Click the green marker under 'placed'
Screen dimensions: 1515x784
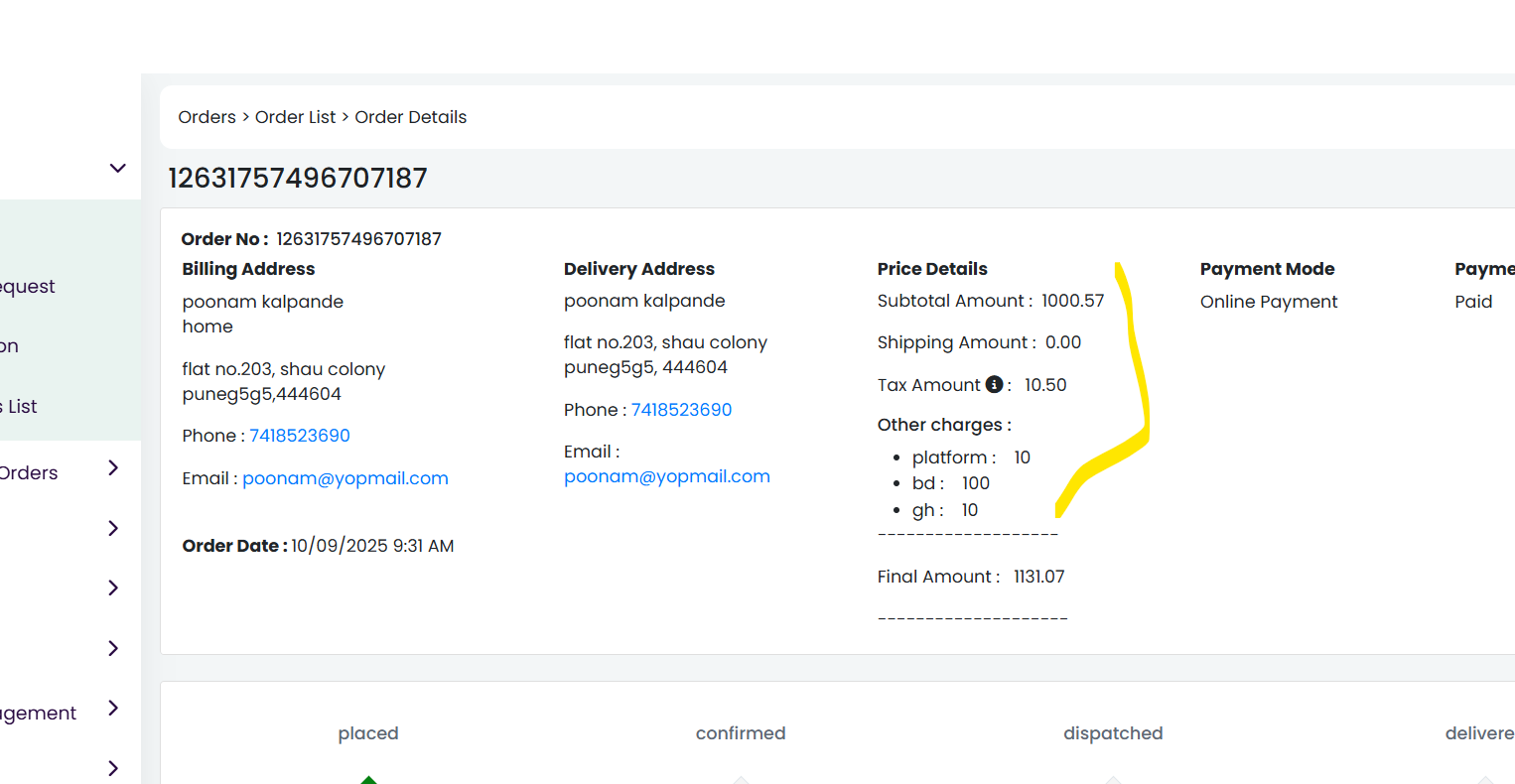point(368,779)
